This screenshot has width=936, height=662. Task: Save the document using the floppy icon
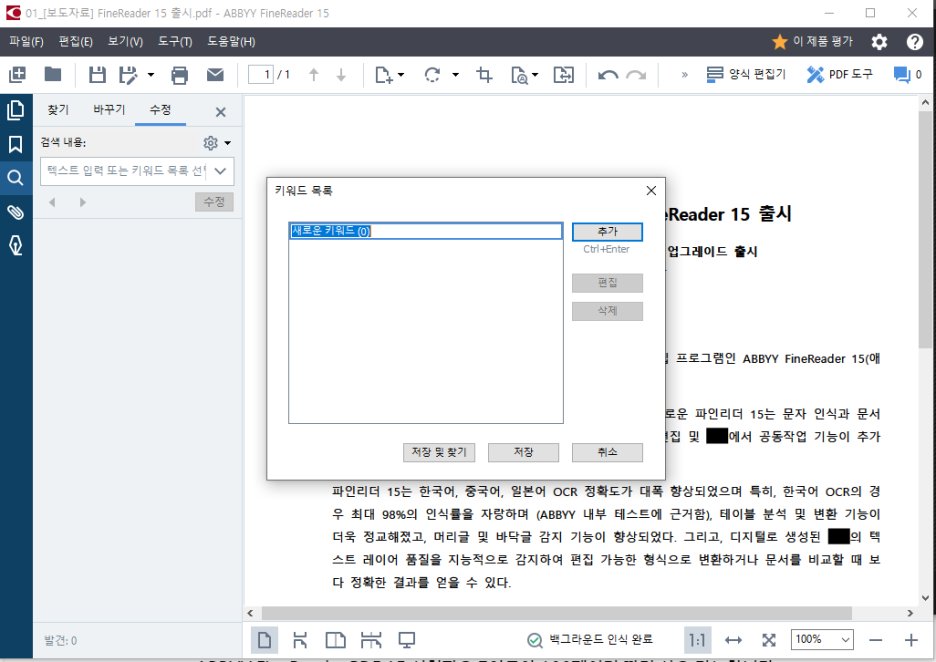coord(97,75)
